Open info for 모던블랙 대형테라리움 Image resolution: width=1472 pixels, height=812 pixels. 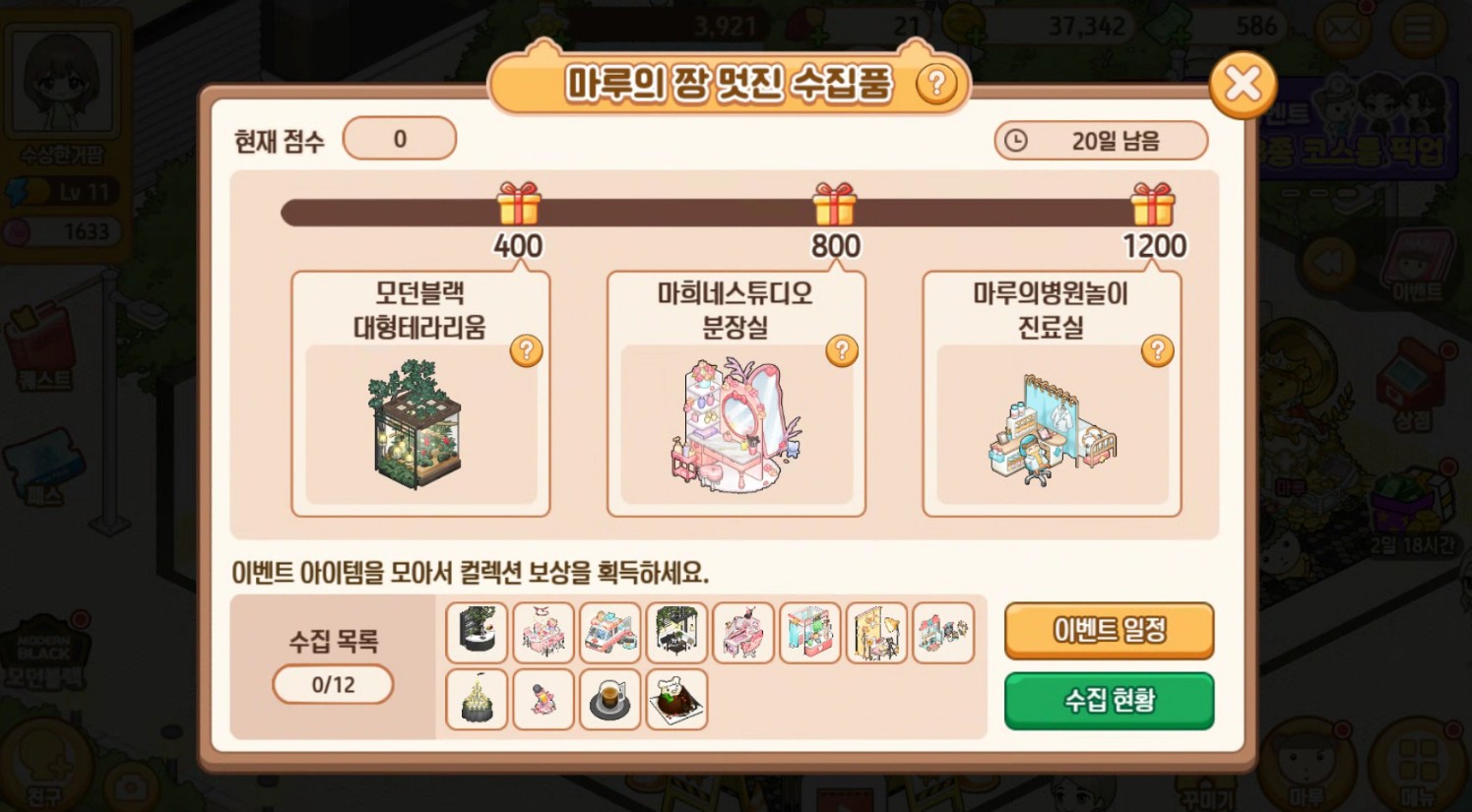[x=527, y=350]
